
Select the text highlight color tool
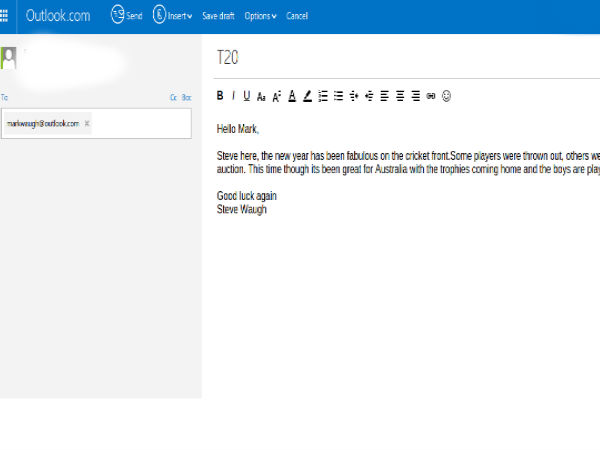pyautogui.click(x=307, y=96)
